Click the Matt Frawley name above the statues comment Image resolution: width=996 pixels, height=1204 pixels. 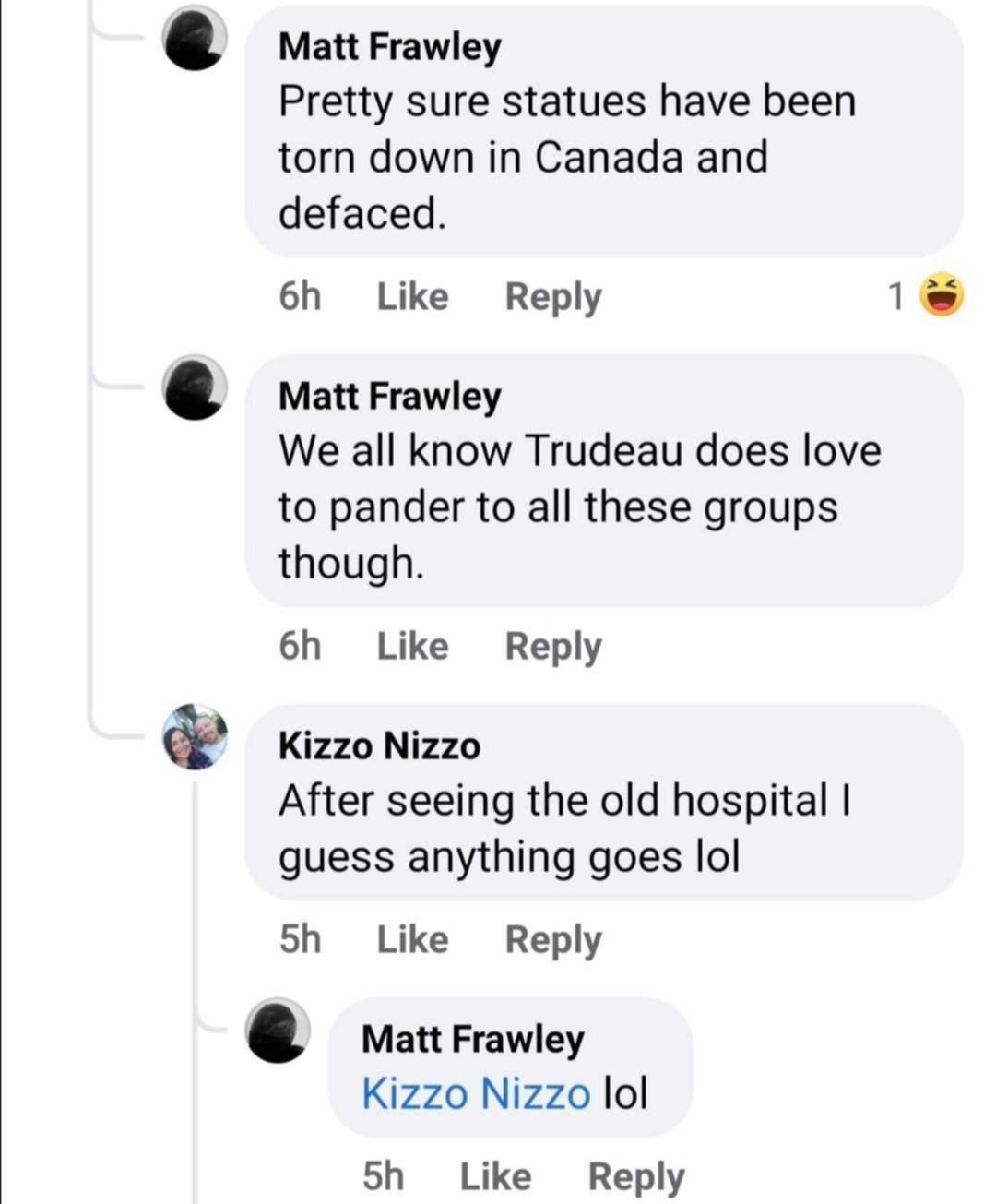pyautogui.click(x=389, y=46)
